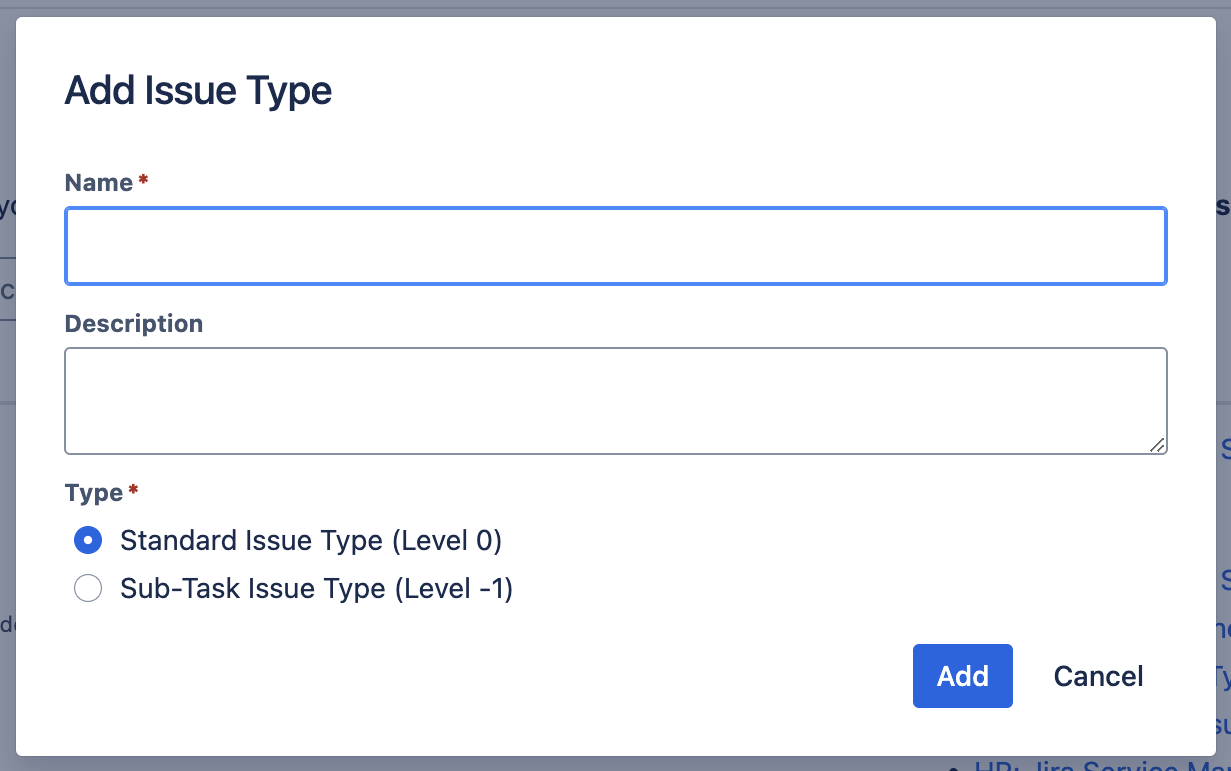Choose the 'Sub-Task Issue Type (Level -1)' label
This screenshot has width=1231, height=771.
coord(316,589)
